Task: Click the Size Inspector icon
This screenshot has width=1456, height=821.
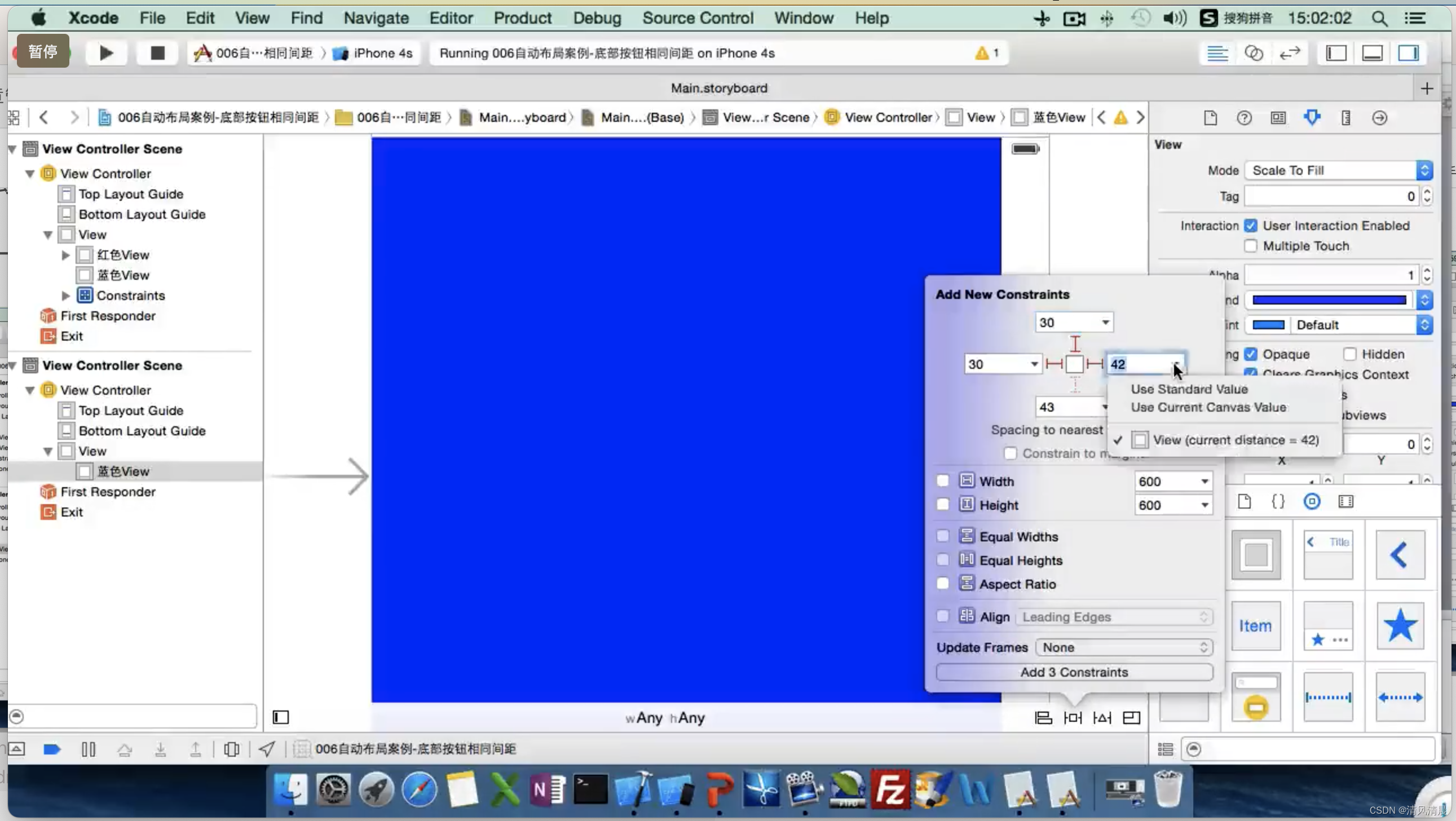Action: point(1346,117)
